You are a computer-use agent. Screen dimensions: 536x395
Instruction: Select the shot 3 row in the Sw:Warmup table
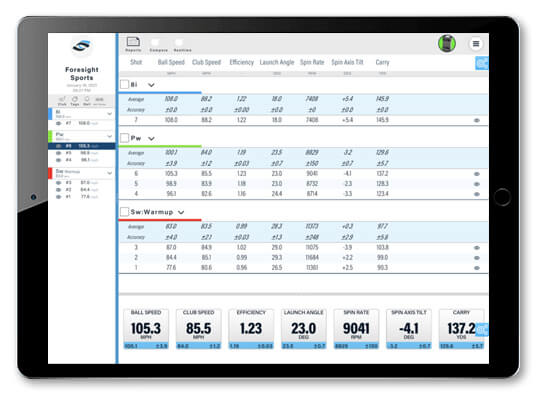coord(303,247)
